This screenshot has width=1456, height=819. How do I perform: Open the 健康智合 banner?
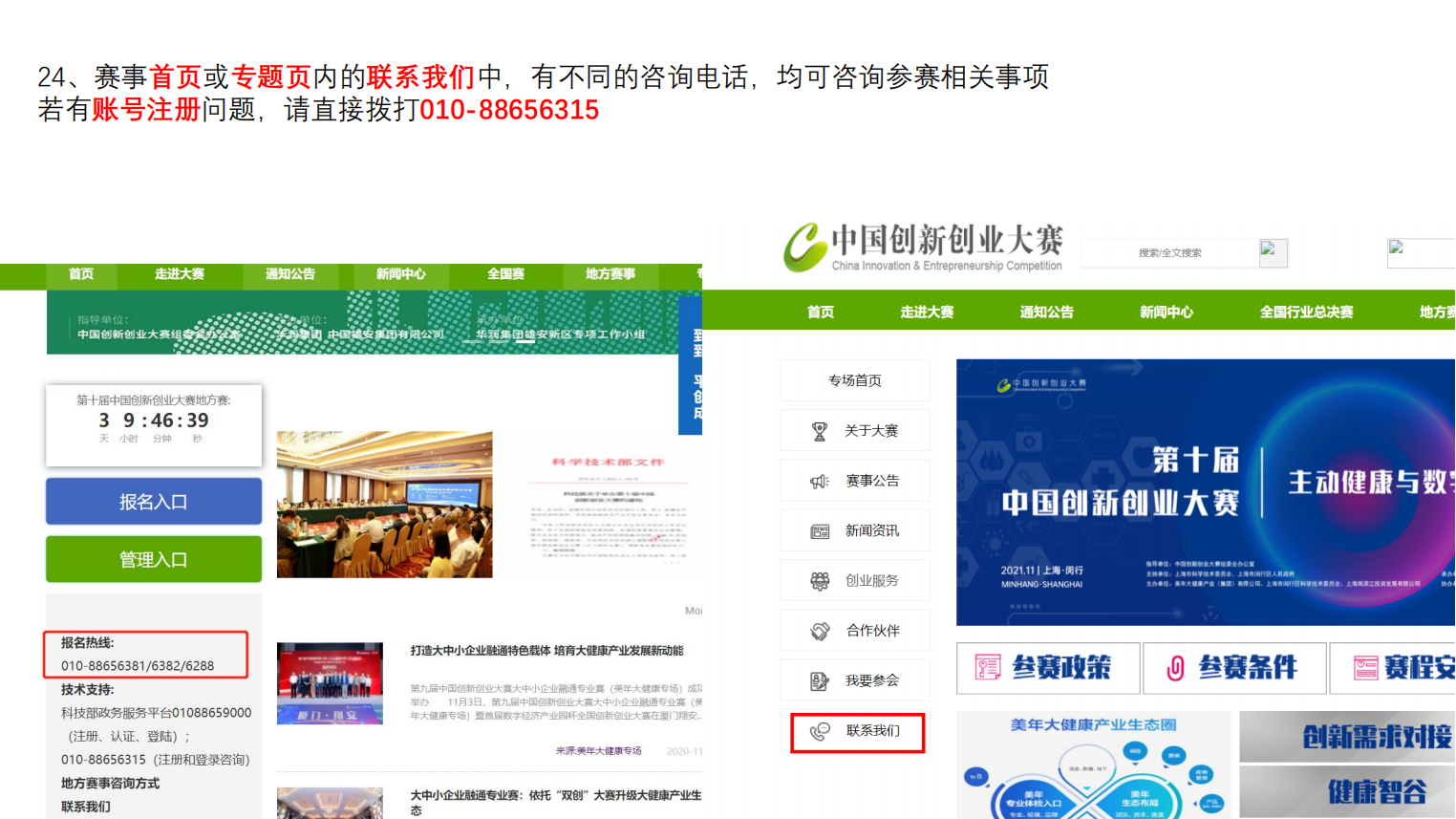tap(1347, 791)
